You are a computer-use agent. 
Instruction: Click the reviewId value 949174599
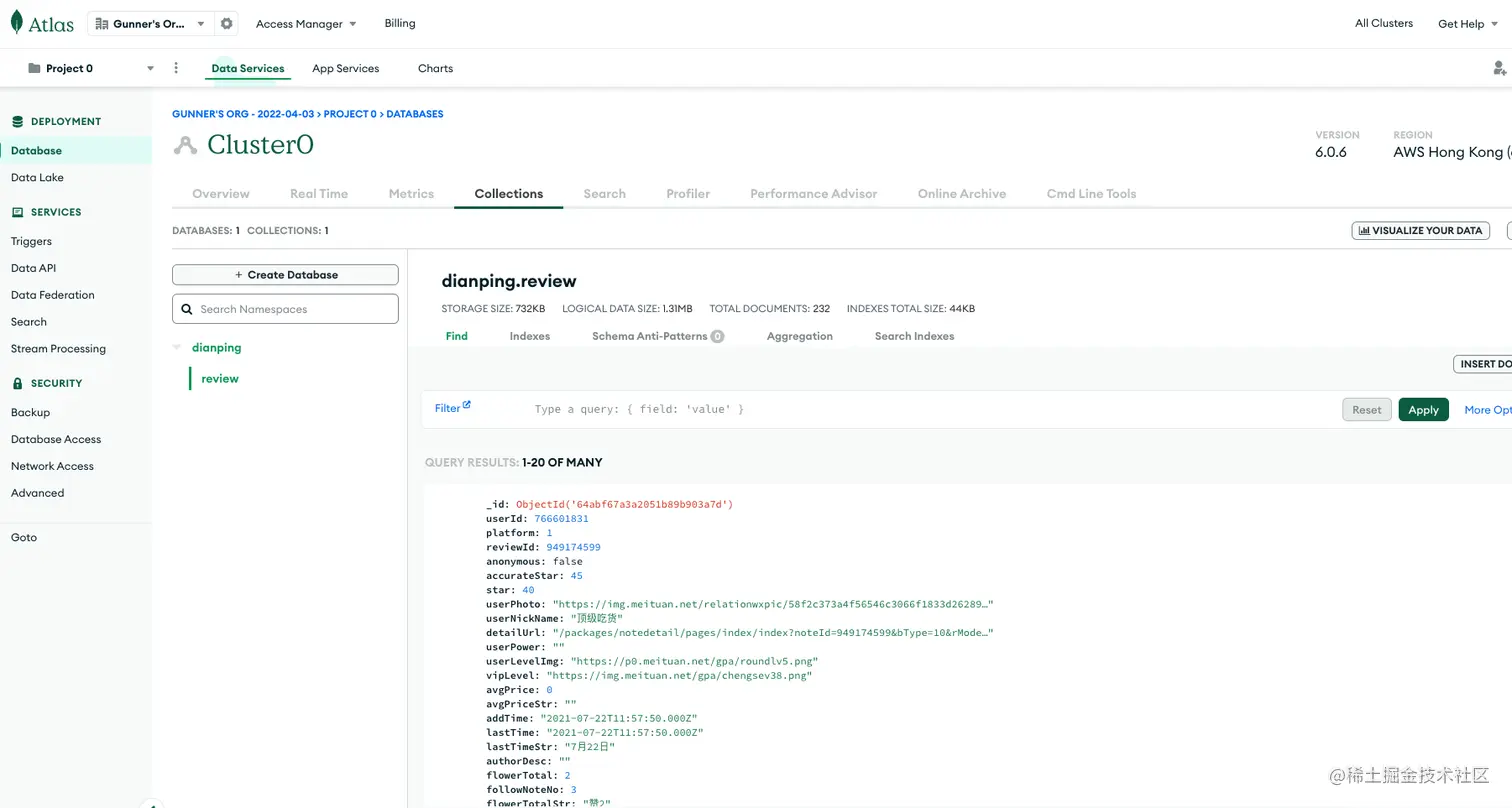coord(573,547)
